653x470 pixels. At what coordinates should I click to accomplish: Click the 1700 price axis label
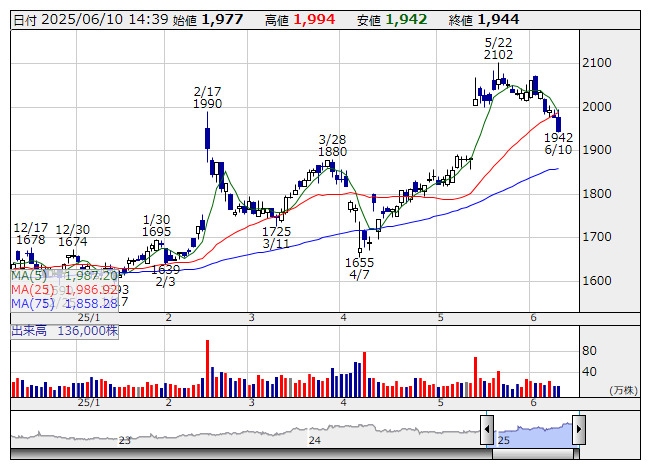[x=597, y=237]
